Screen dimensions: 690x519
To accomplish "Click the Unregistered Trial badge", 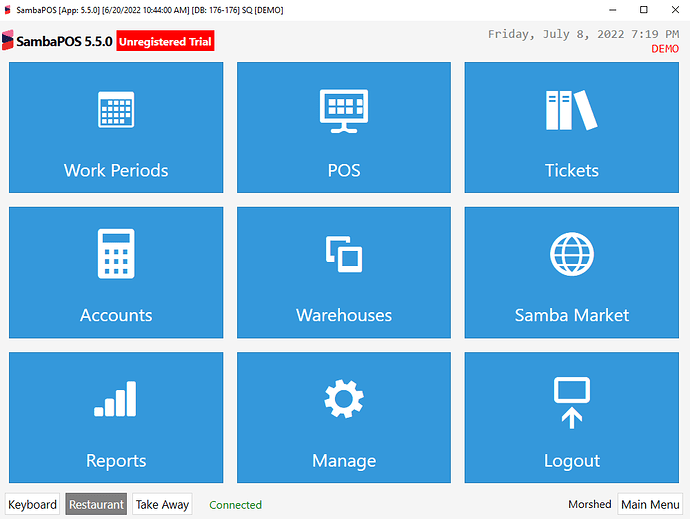I will (165, 41).
